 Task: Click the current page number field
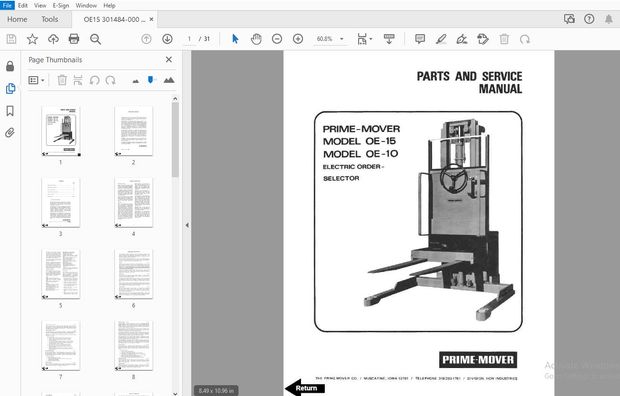(190, 39)
